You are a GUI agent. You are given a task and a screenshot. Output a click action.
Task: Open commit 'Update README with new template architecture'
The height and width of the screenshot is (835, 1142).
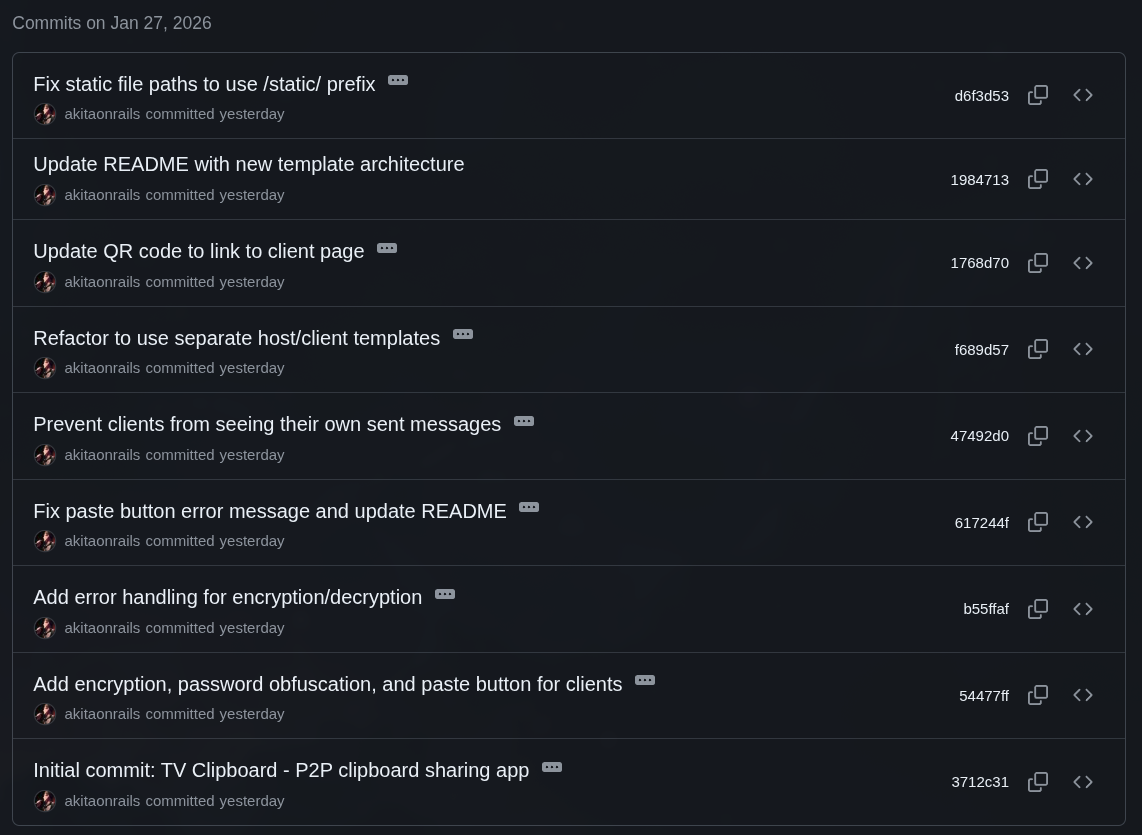point(248,164)
